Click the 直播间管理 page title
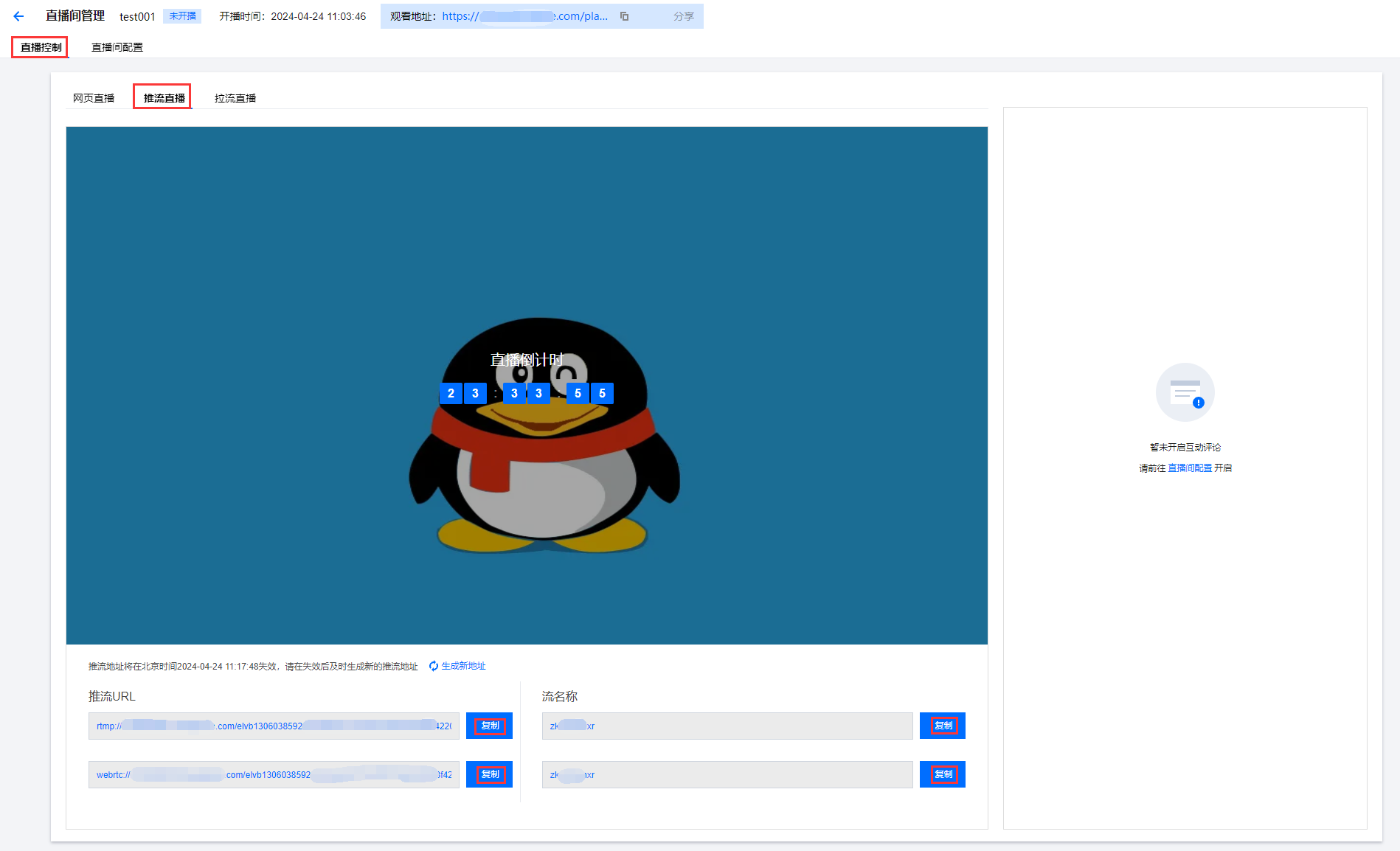 (75, 16)
